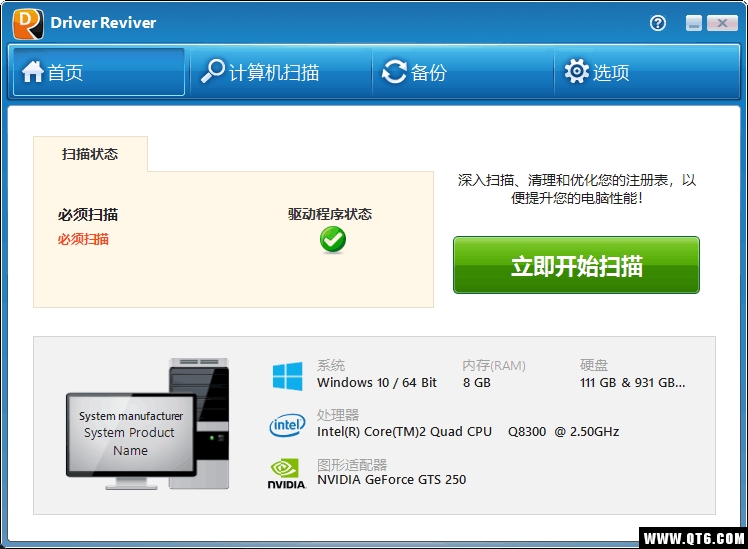Open the 计算机扫描 scan tab
The height and width of the screenshot is (549, 748).
[281, 72]
